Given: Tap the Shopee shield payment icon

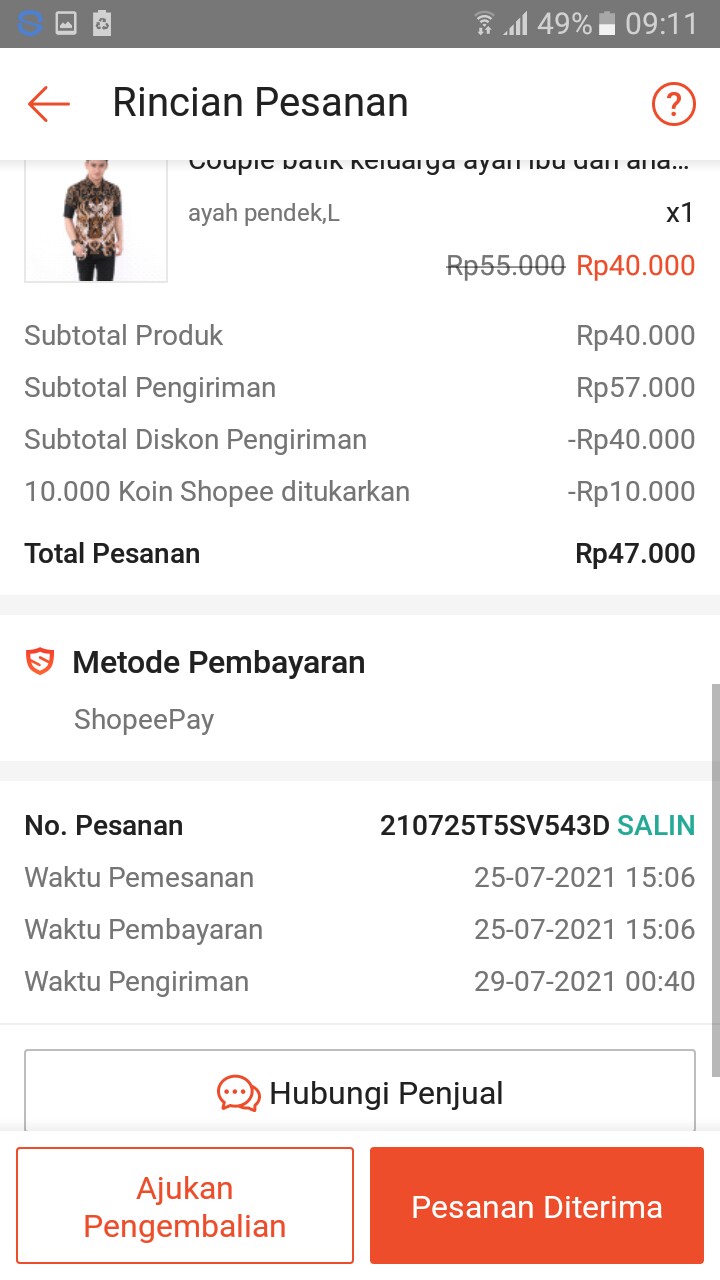Looking at the screenshot, I should [x=40, y=662].
